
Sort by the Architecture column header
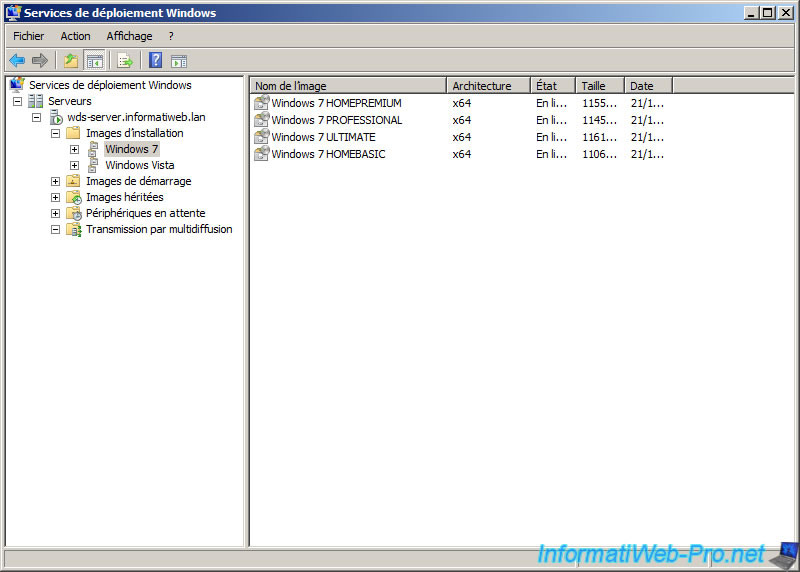489,86
